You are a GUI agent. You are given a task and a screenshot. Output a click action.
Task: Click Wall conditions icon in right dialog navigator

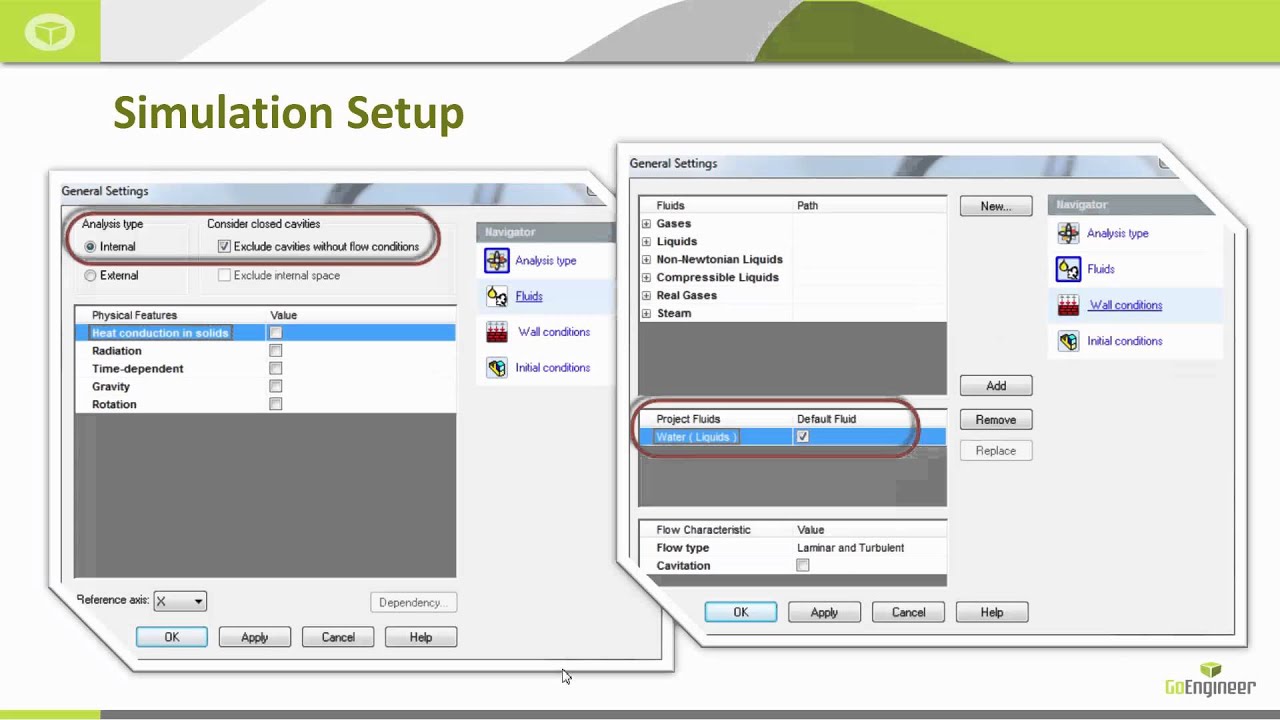click(1069, 305)
